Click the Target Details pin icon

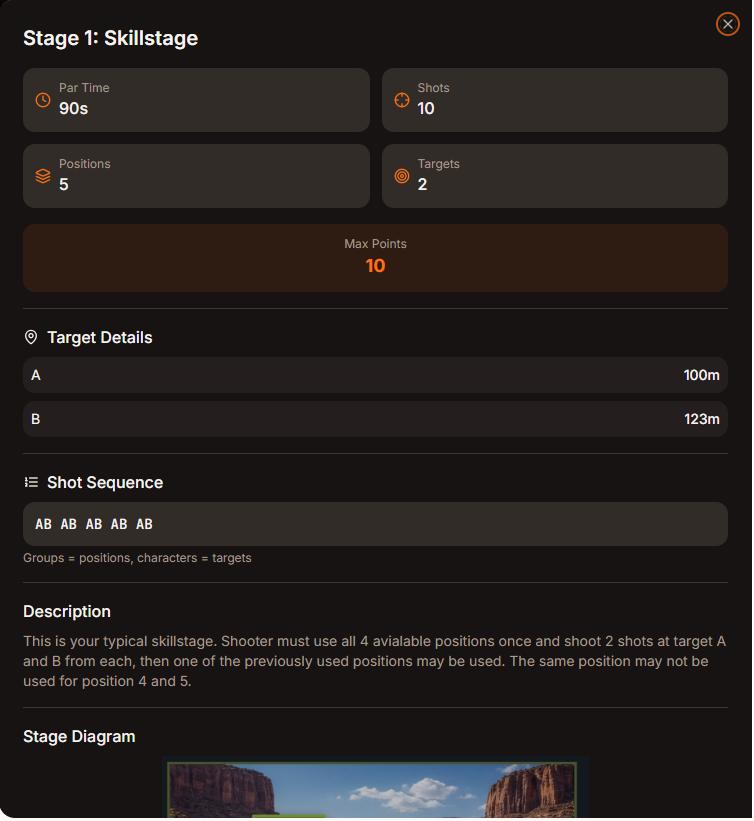(31, 338)
